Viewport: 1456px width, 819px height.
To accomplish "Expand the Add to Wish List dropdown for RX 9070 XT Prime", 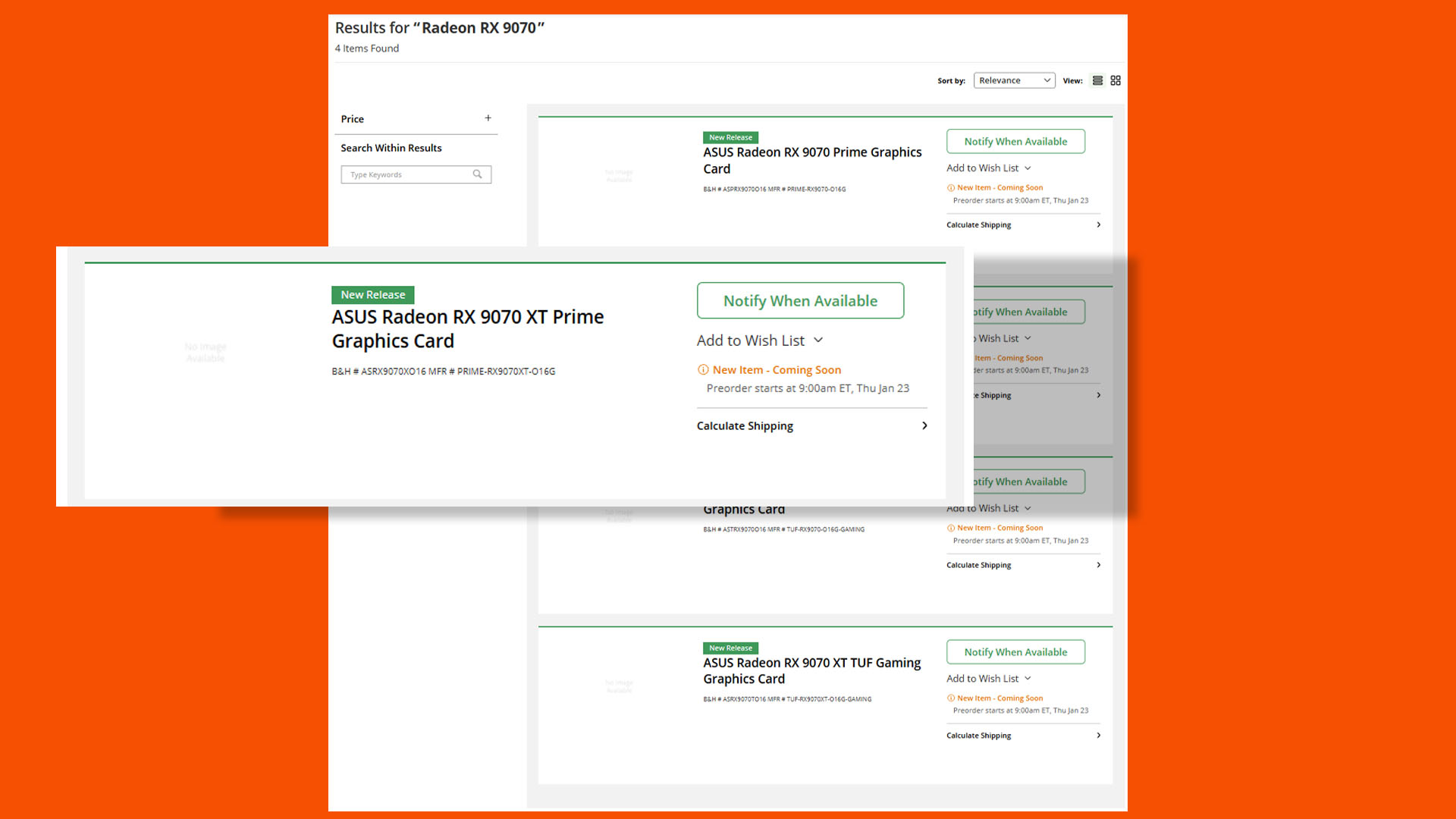I will coord(820,340).
